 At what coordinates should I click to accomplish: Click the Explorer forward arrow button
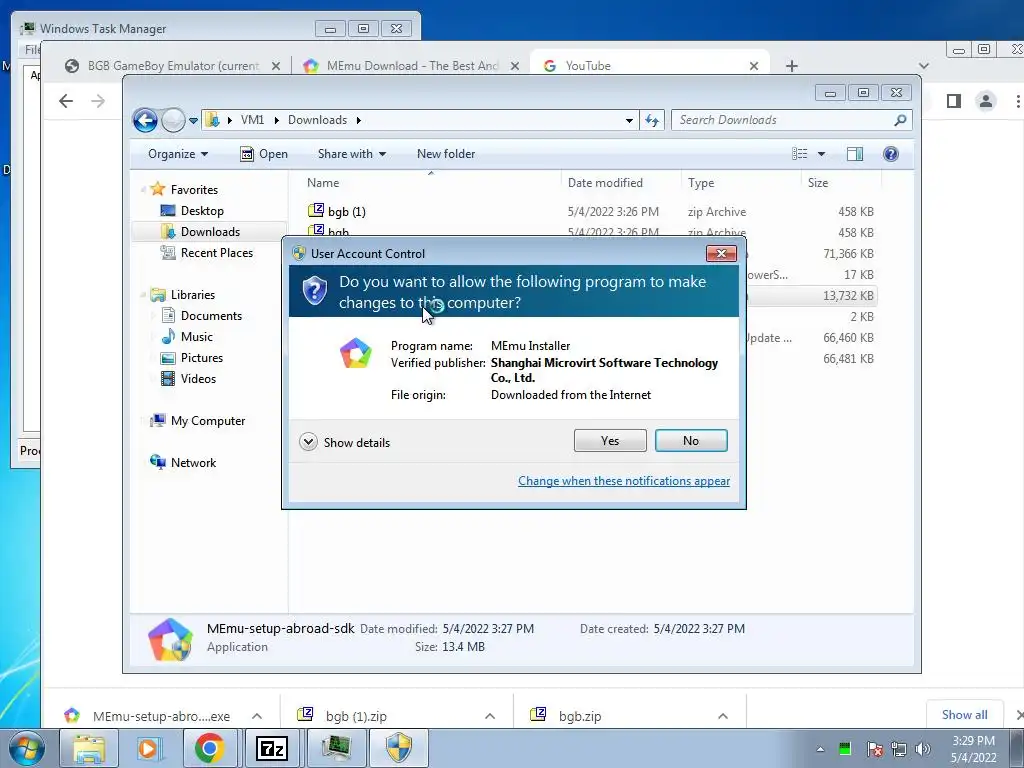coord(172,120)
